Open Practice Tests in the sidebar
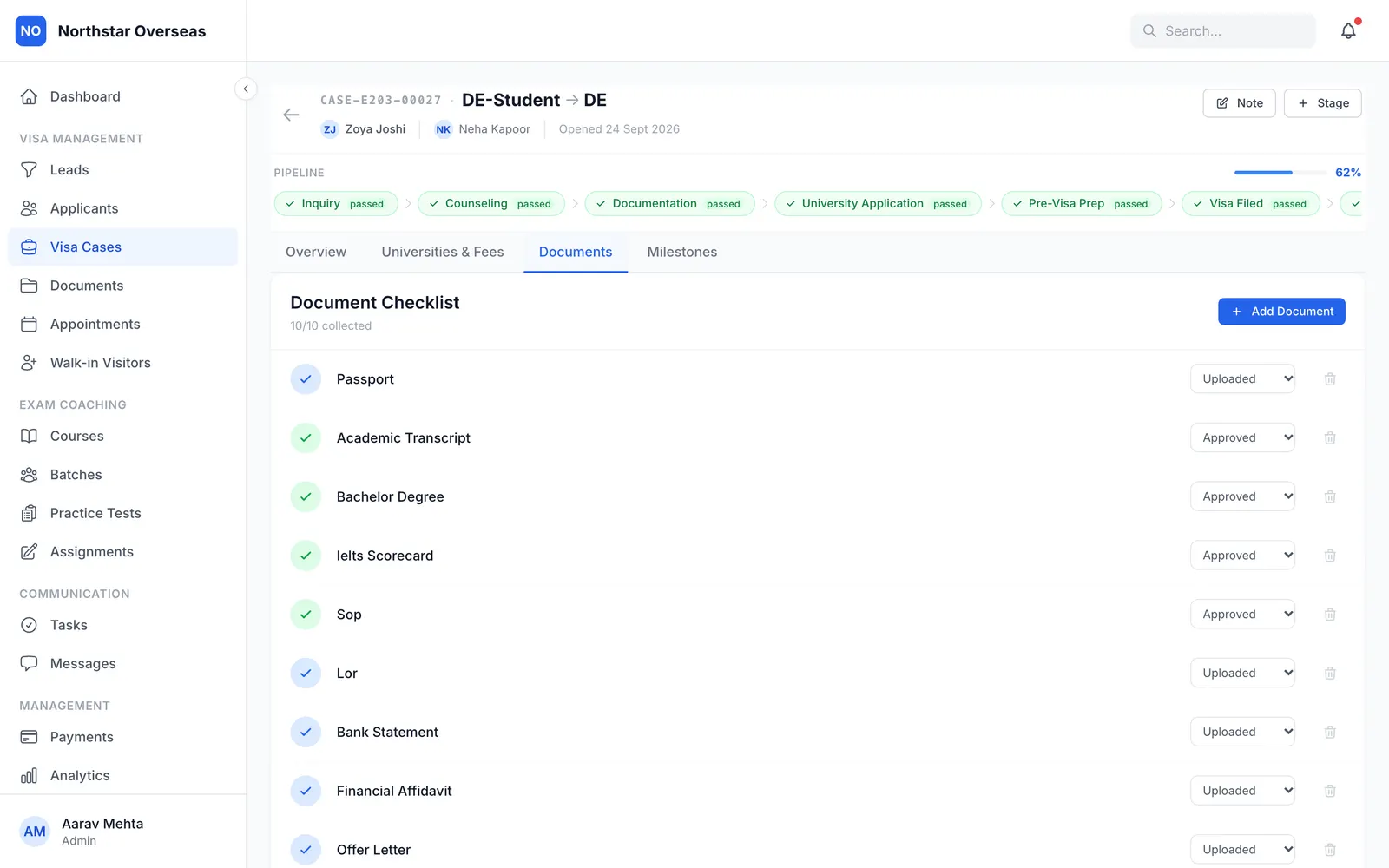Image resolution: width=1389 pixels, height=868 pixels. [x=122, y=513]
